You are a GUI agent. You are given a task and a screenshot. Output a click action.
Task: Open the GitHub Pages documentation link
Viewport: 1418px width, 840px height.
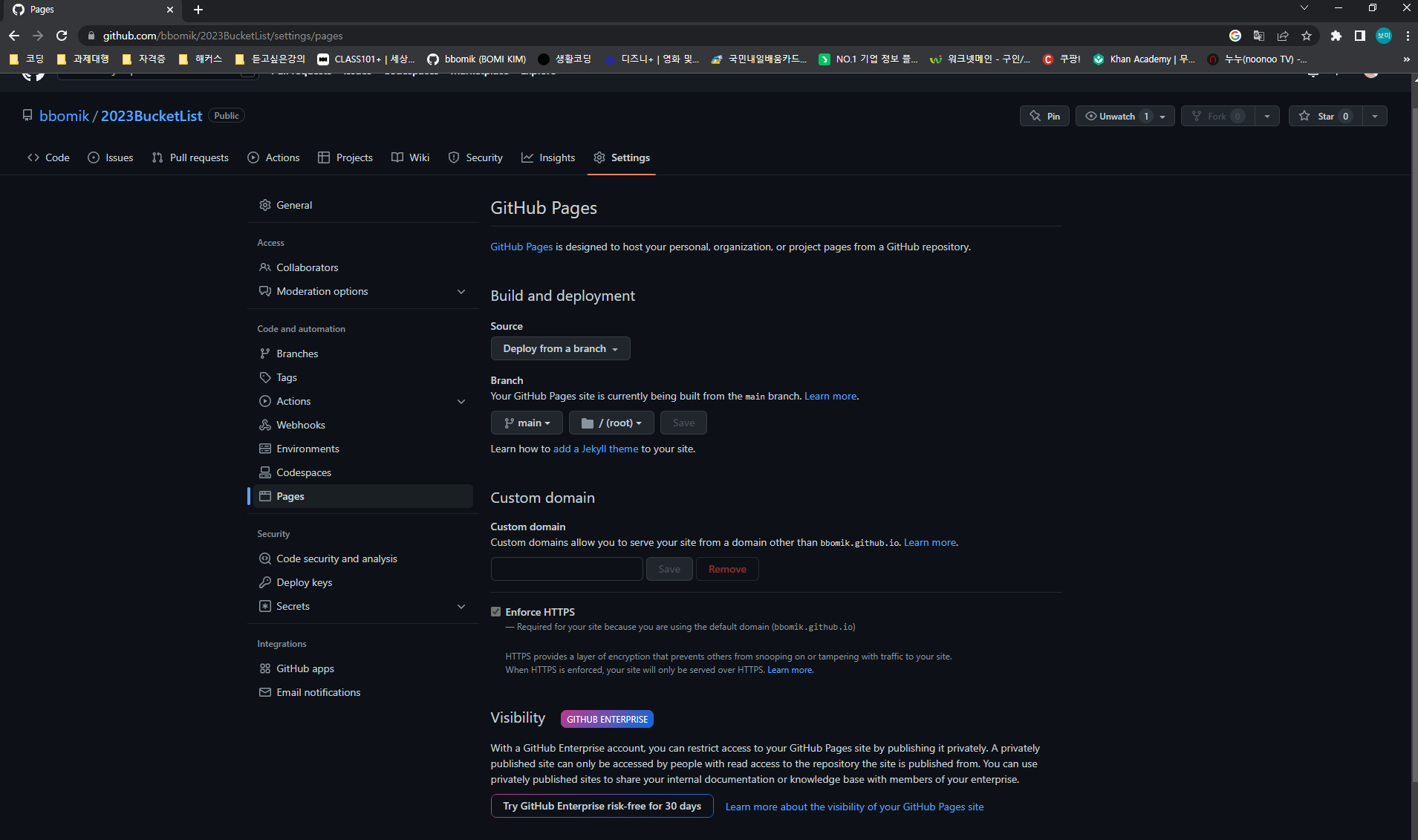[x=521, y=247]
